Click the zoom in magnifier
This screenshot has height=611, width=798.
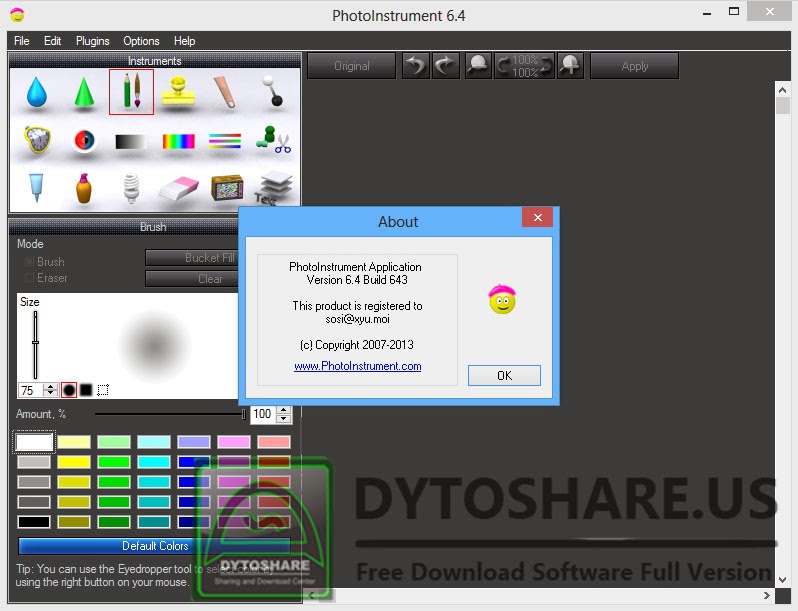pyautogui.click(x=570, y=66)
